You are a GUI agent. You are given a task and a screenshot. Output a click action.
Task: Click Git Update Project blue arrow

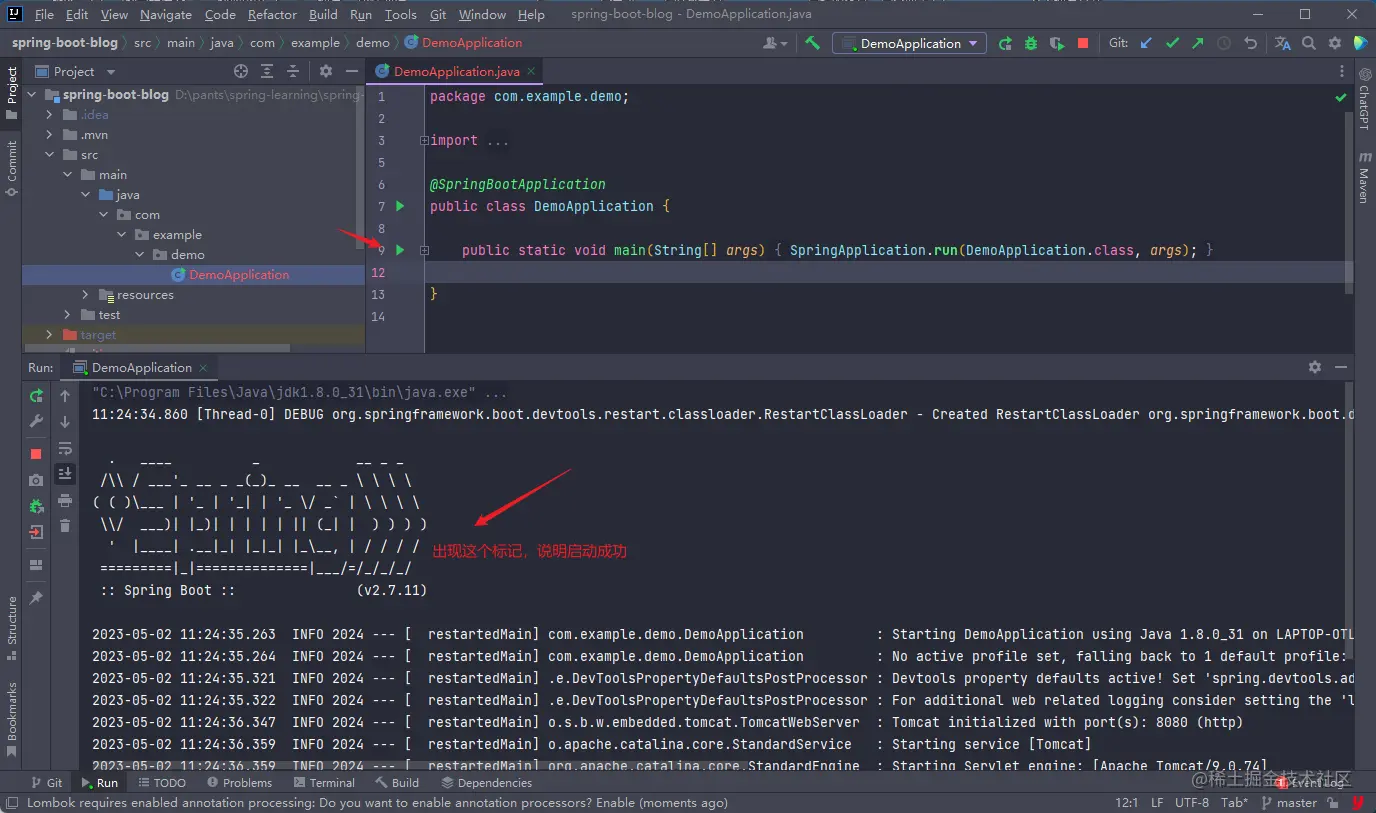coord(1146,43)
